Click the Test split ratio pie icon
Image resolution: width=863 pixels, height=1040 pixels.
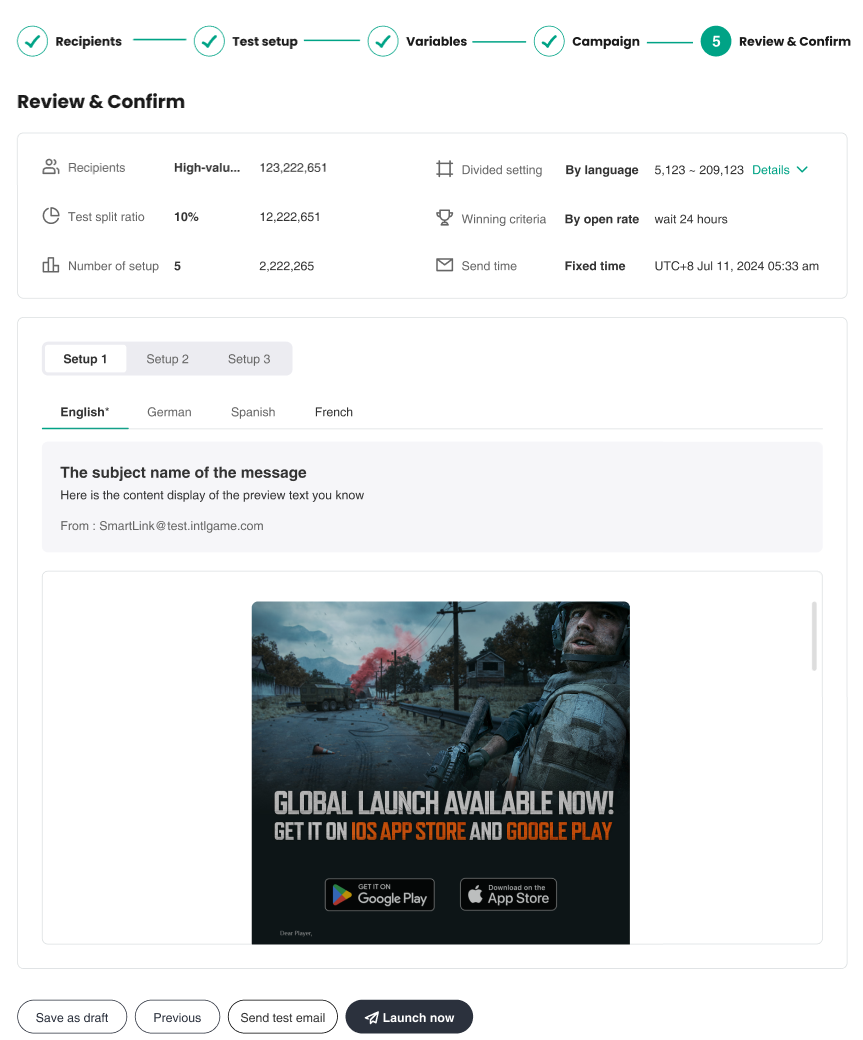(51, 216)
